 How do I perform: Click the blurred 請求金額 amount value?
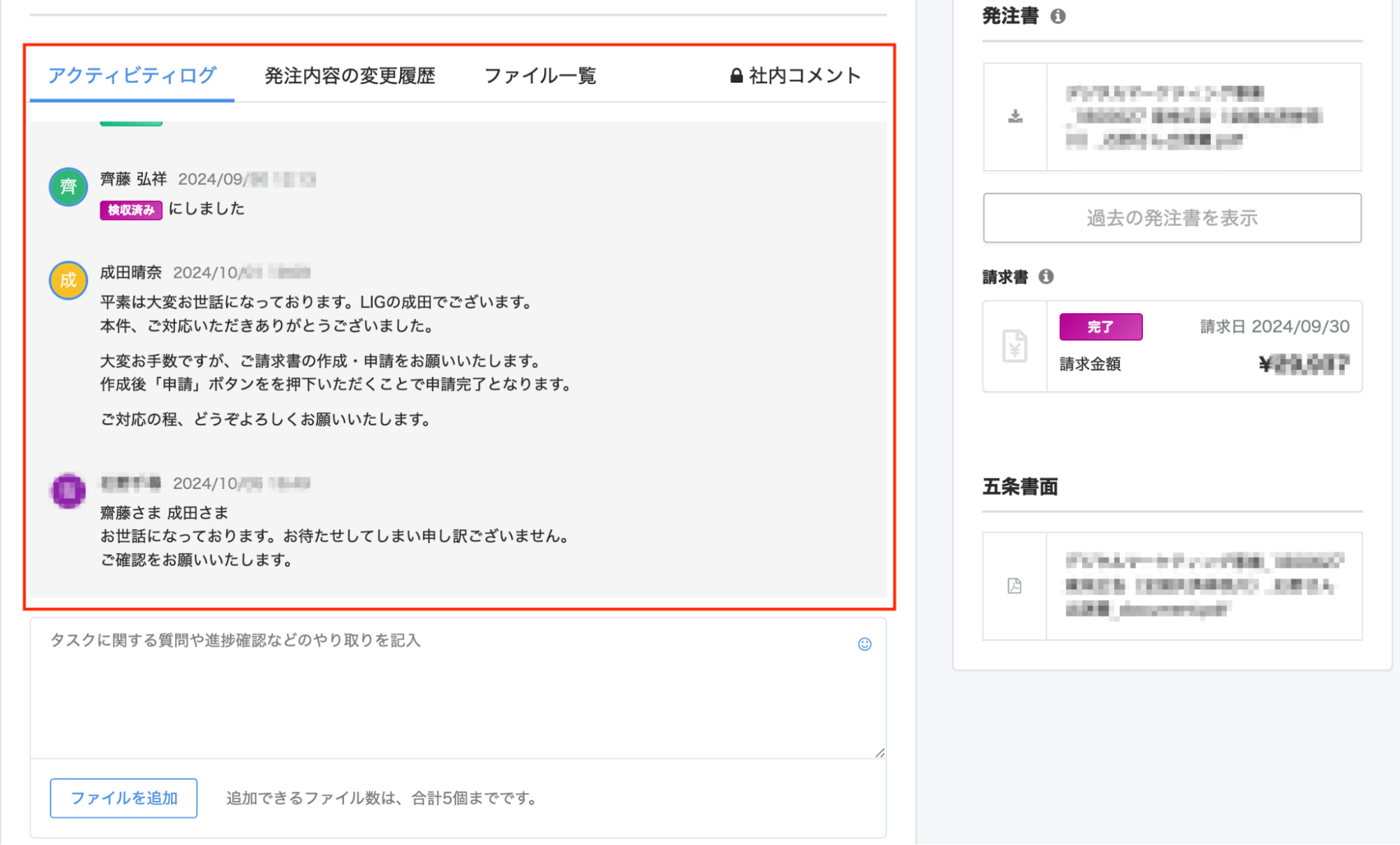(1303, 364)
